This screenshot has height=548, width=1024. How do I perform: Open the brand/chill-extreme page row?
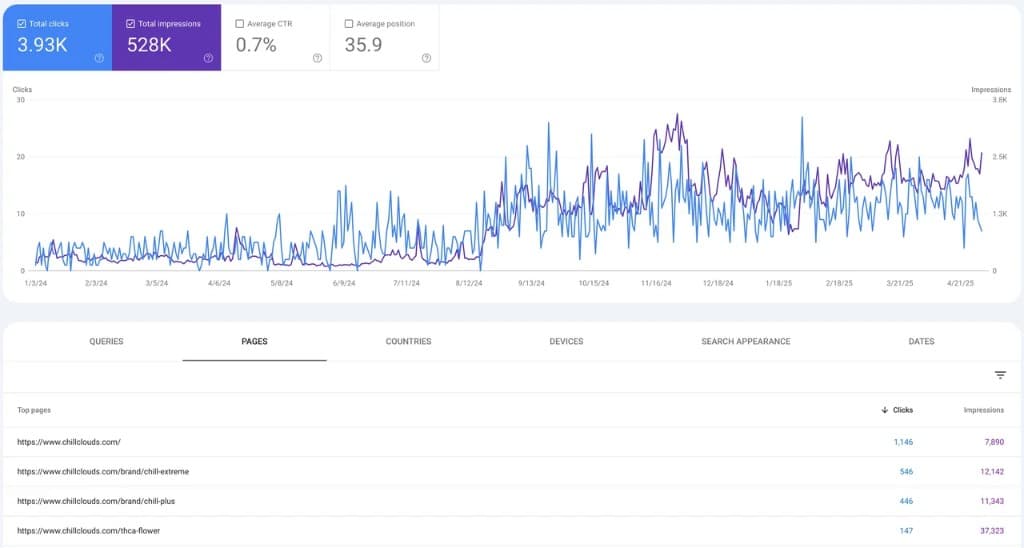coord(512,472)
